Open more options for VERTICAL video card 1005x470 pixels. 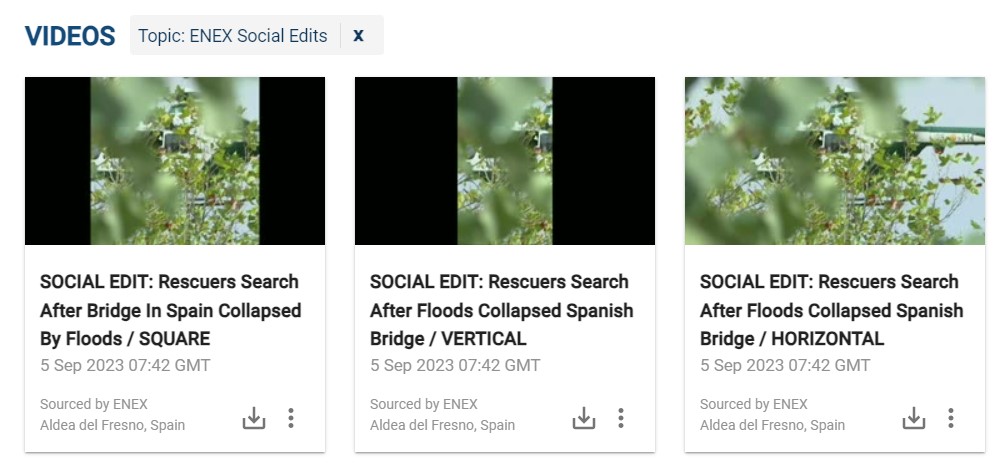[x=620, y=418]
